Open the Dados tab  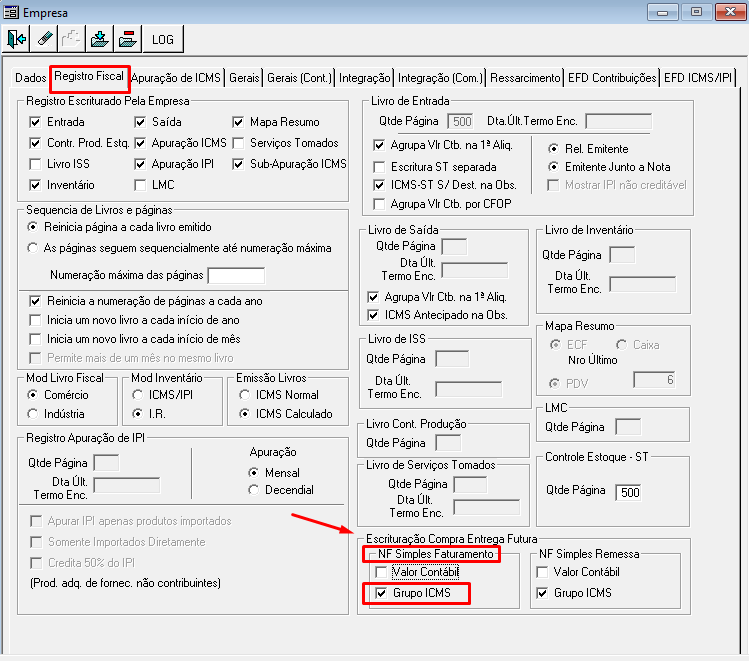click(x=30, y=78)
